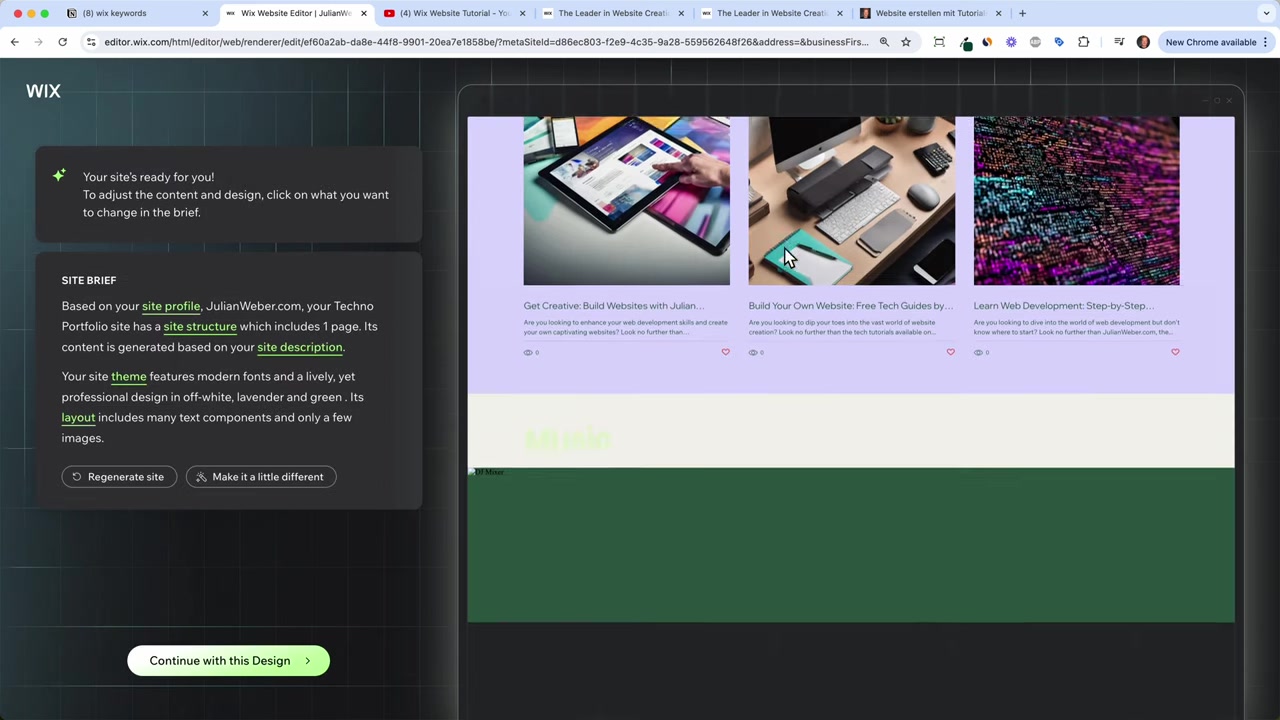Open the purple gear-shaped extension
The height and width of the screenshot is (720, 1280).
point(1011,42)
